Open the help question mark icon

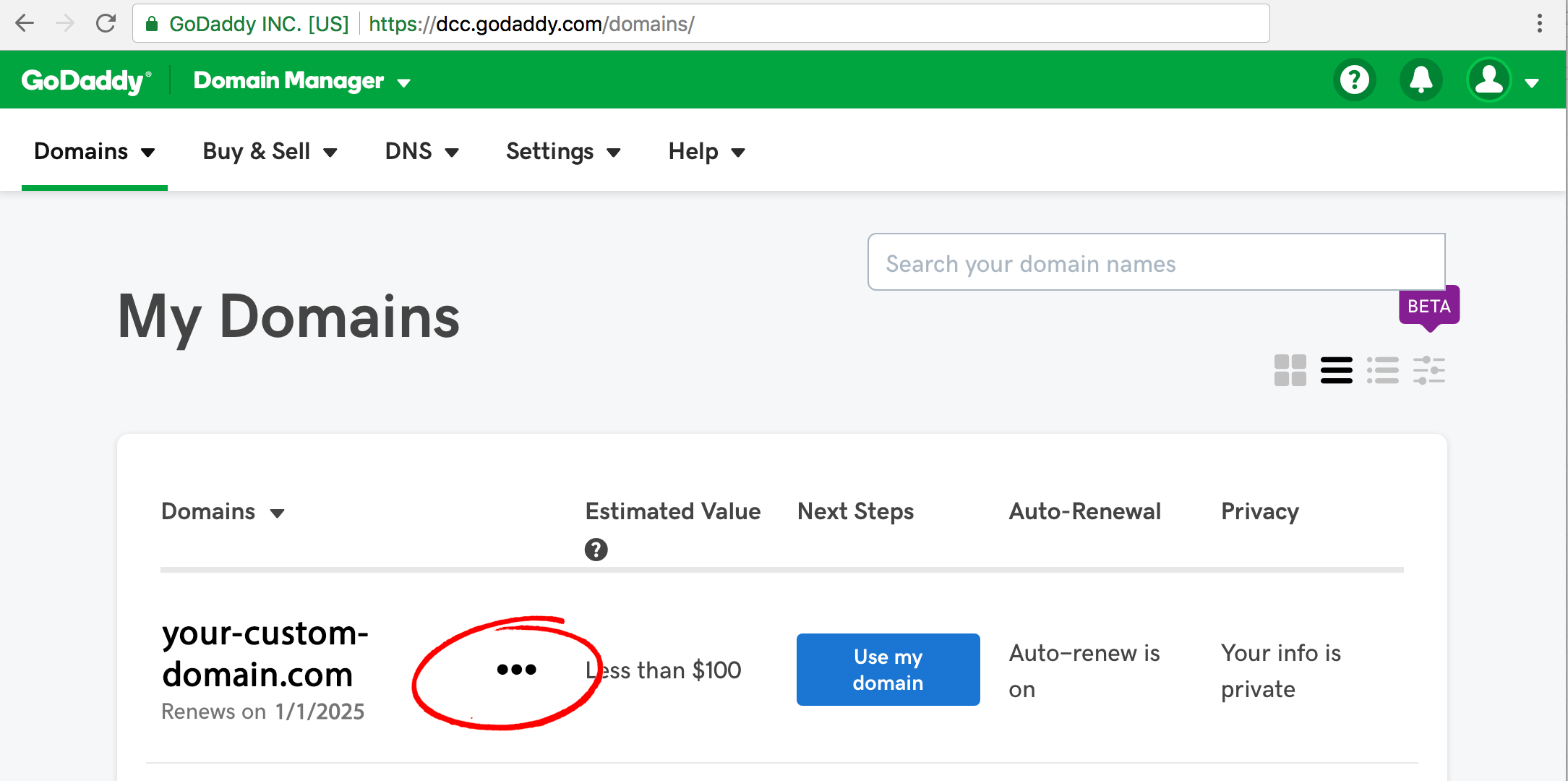coord(1355,81)
